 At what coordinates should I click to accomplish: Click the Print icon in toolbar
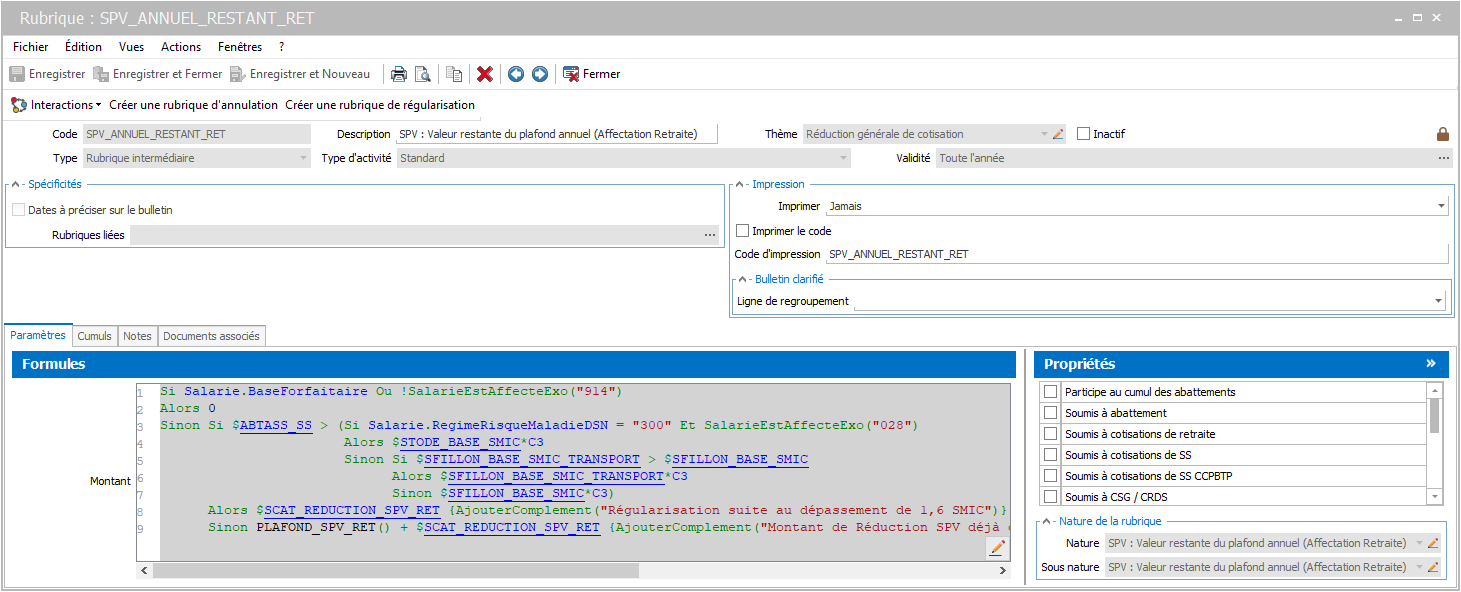398,74
